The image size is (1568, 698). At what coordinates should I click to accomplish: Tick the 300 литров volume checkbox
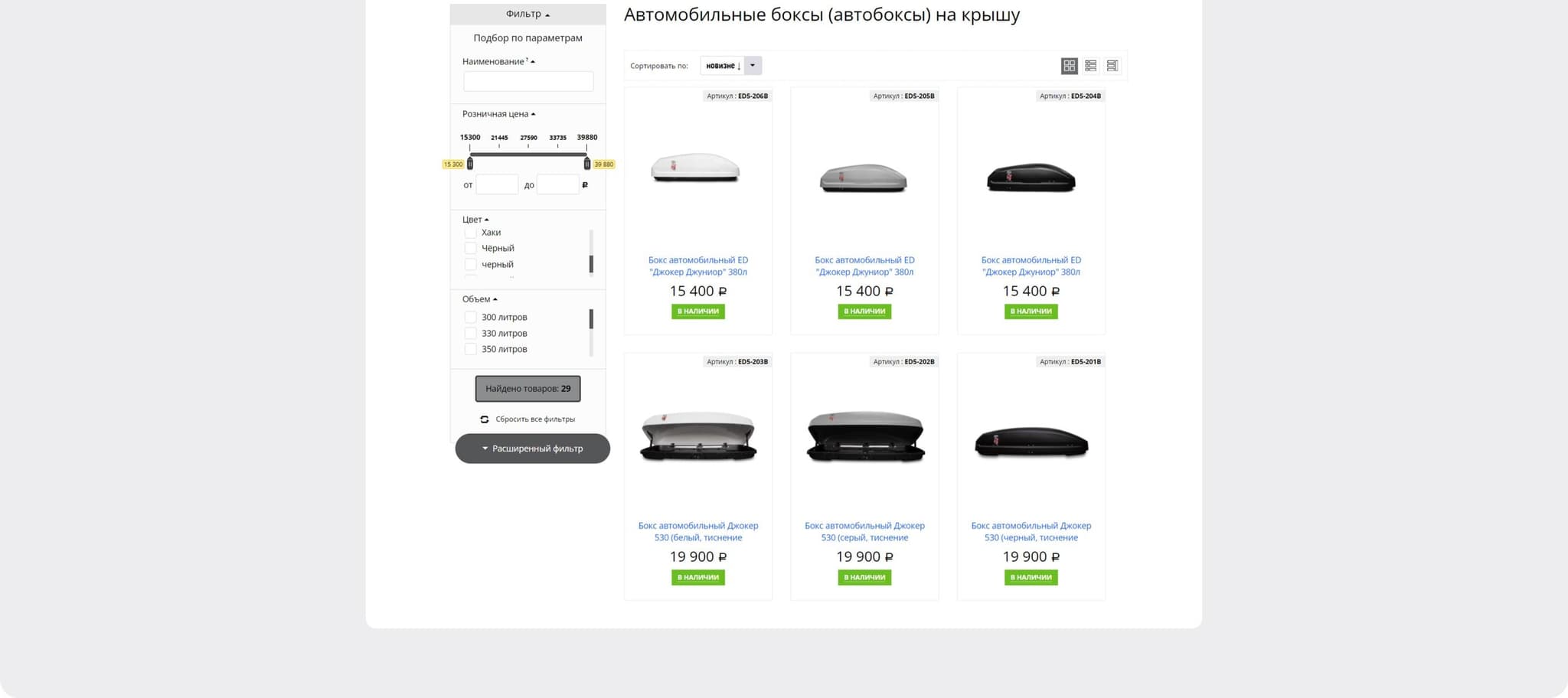(x=470, y=318)
